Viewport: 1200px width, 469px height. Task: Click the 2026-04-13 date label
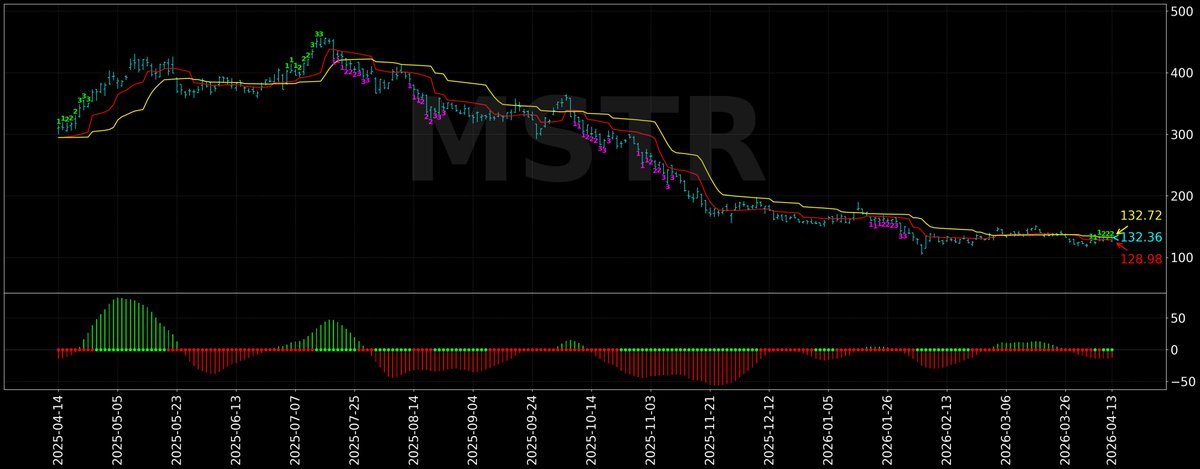coord(1111,428)
